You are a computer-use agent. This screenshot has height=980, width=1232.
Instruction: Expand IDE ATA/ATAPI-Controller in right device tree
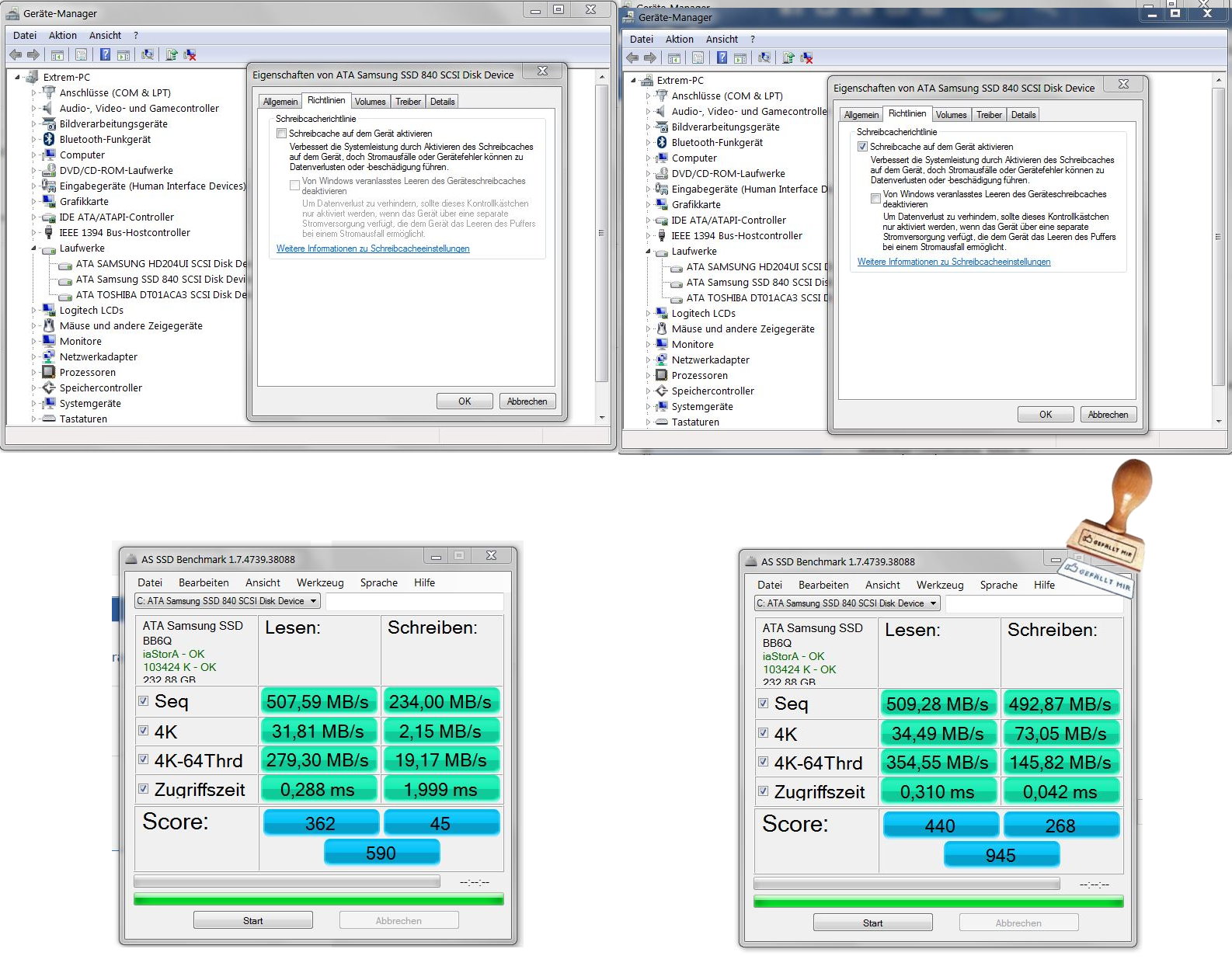pos(648,221)
